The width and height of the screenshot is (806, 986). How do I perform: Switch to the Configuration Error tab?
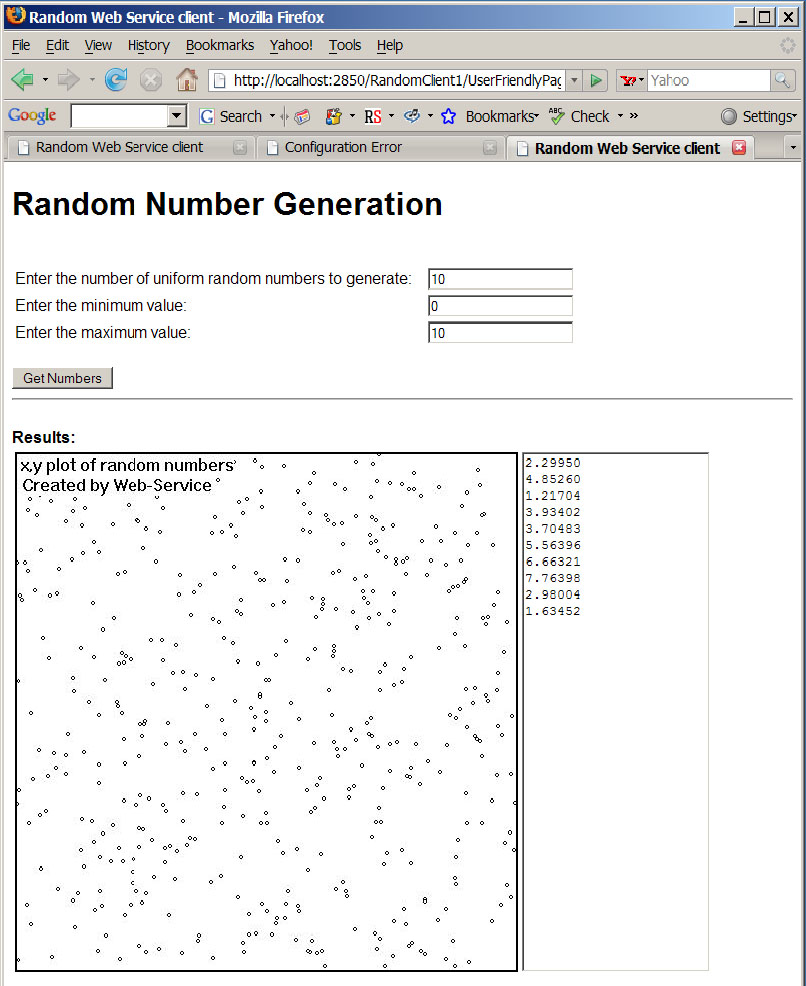pos(343,147)
